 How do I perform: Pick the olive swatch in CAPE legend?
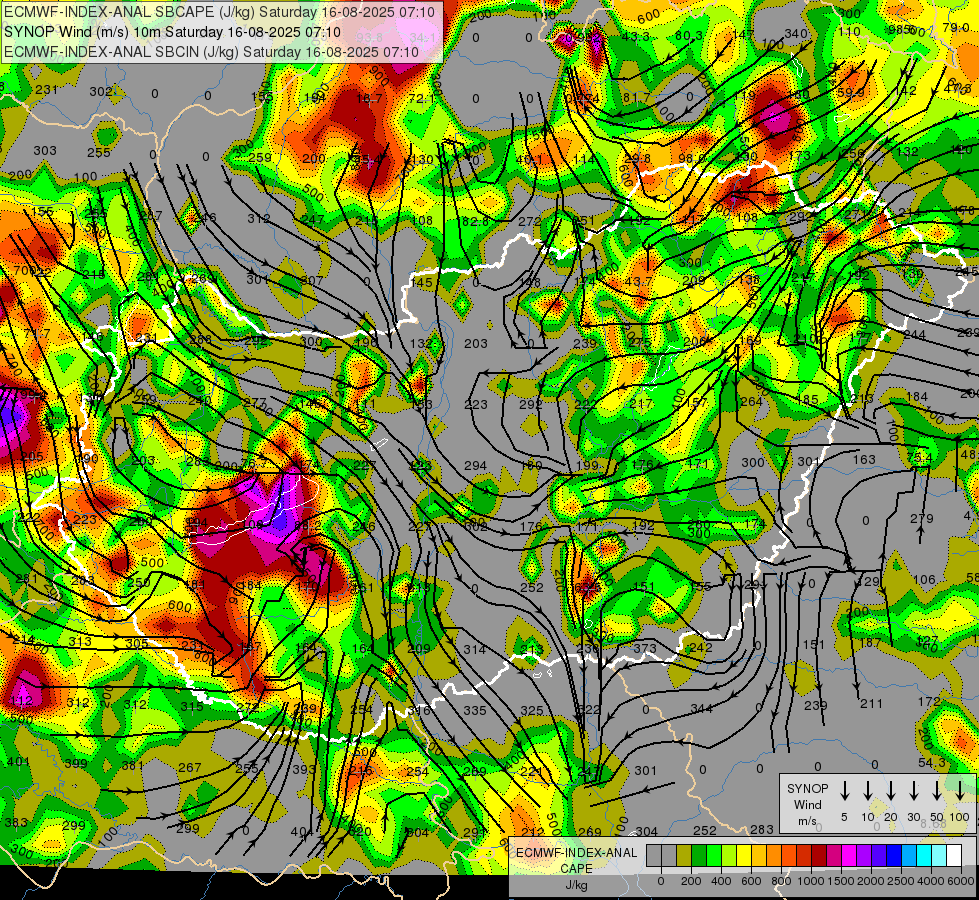684,855
